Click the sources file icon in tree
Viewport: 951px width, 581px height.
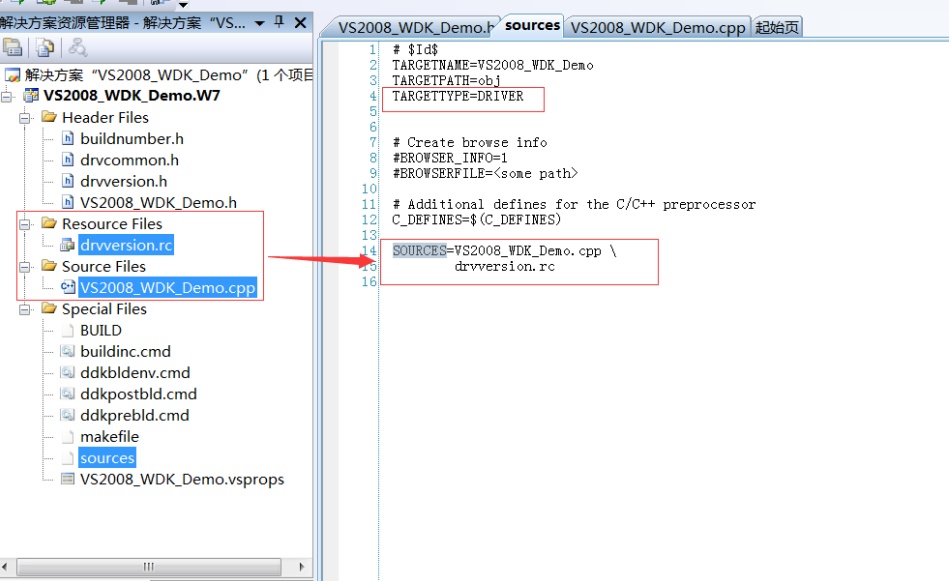[68, 458]
